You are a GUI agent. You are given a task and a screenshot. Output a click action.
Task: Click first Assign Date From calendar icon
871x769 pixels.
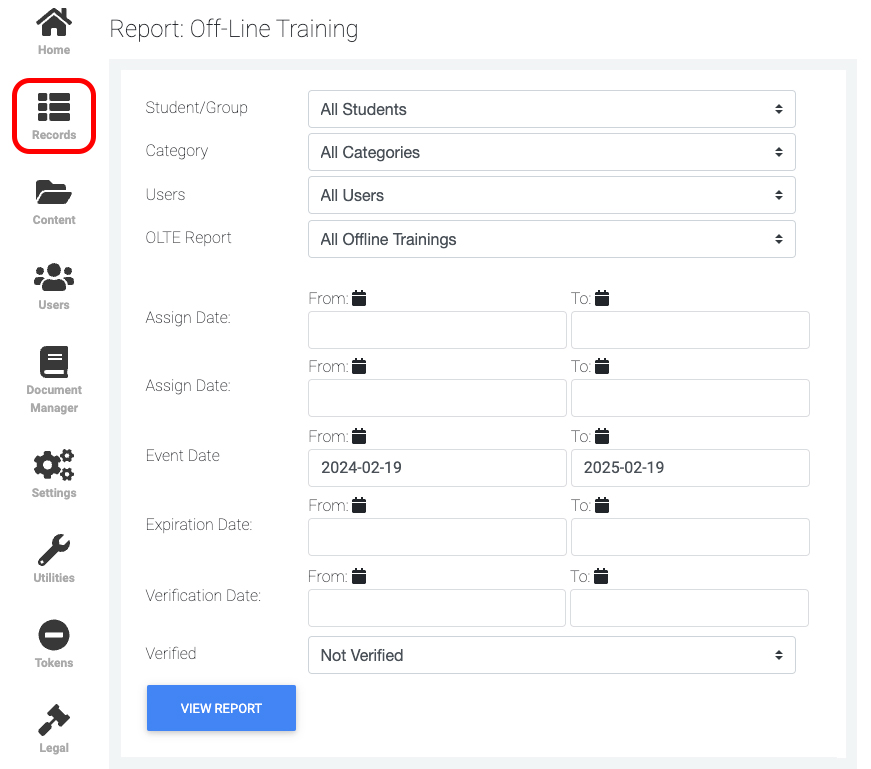coord(359,298)
